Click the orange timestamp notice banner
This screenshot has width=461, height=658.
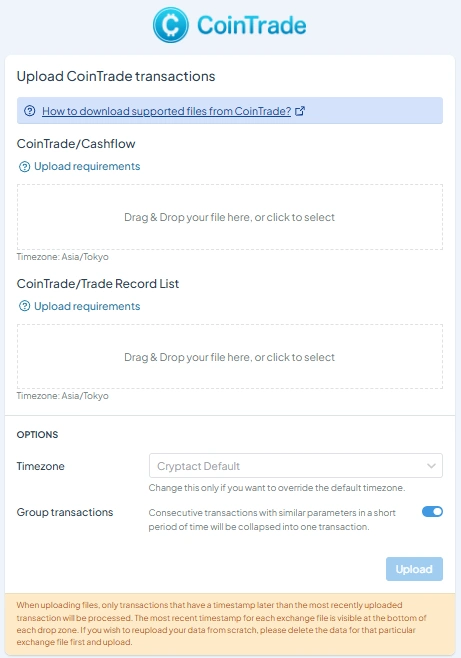click(230, 624)
